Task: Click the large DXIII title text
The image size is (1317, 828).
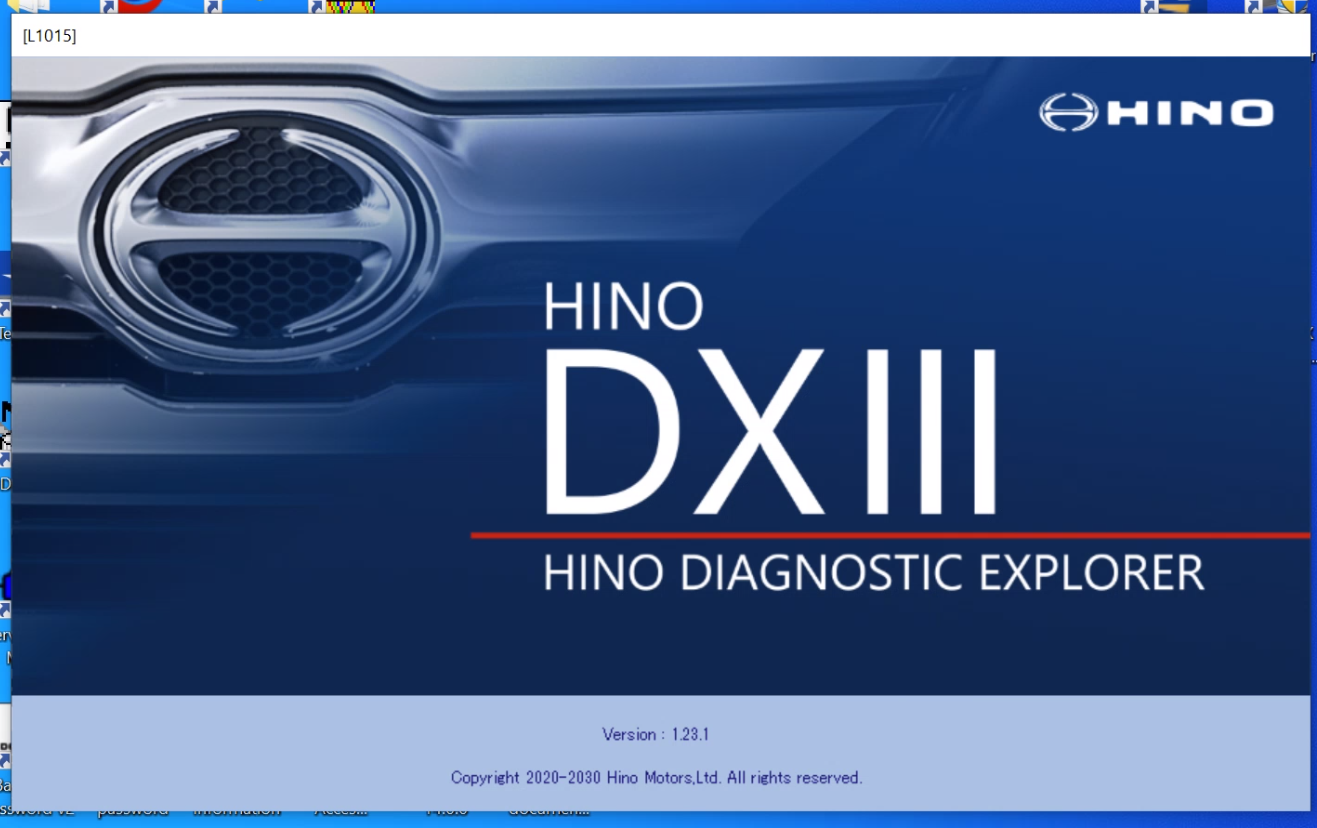Action: (770, 430)
